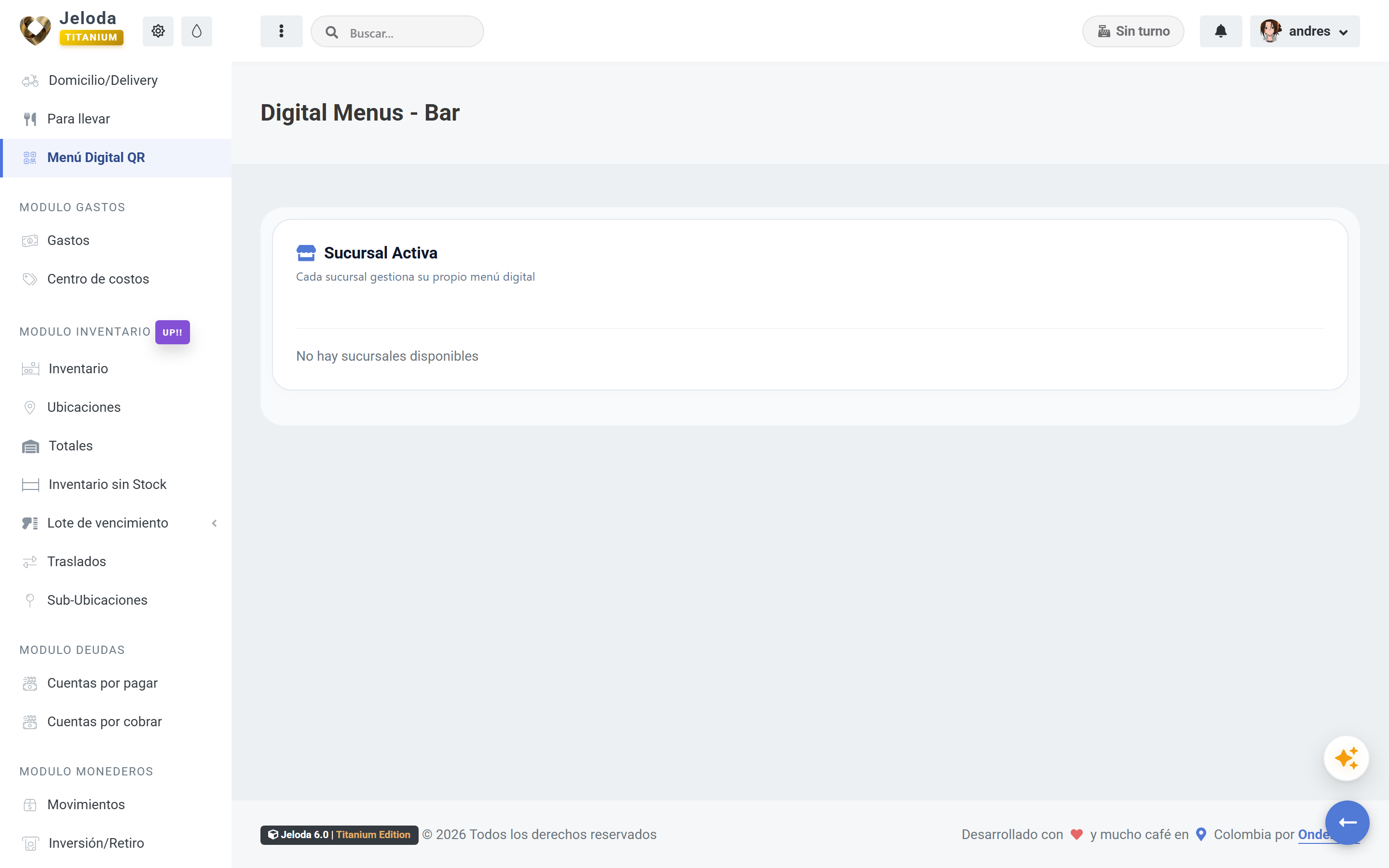This screenshot has height=868, width=1389.
Task: Click the blue back arrow floating button
Action: pos(1347,823)
